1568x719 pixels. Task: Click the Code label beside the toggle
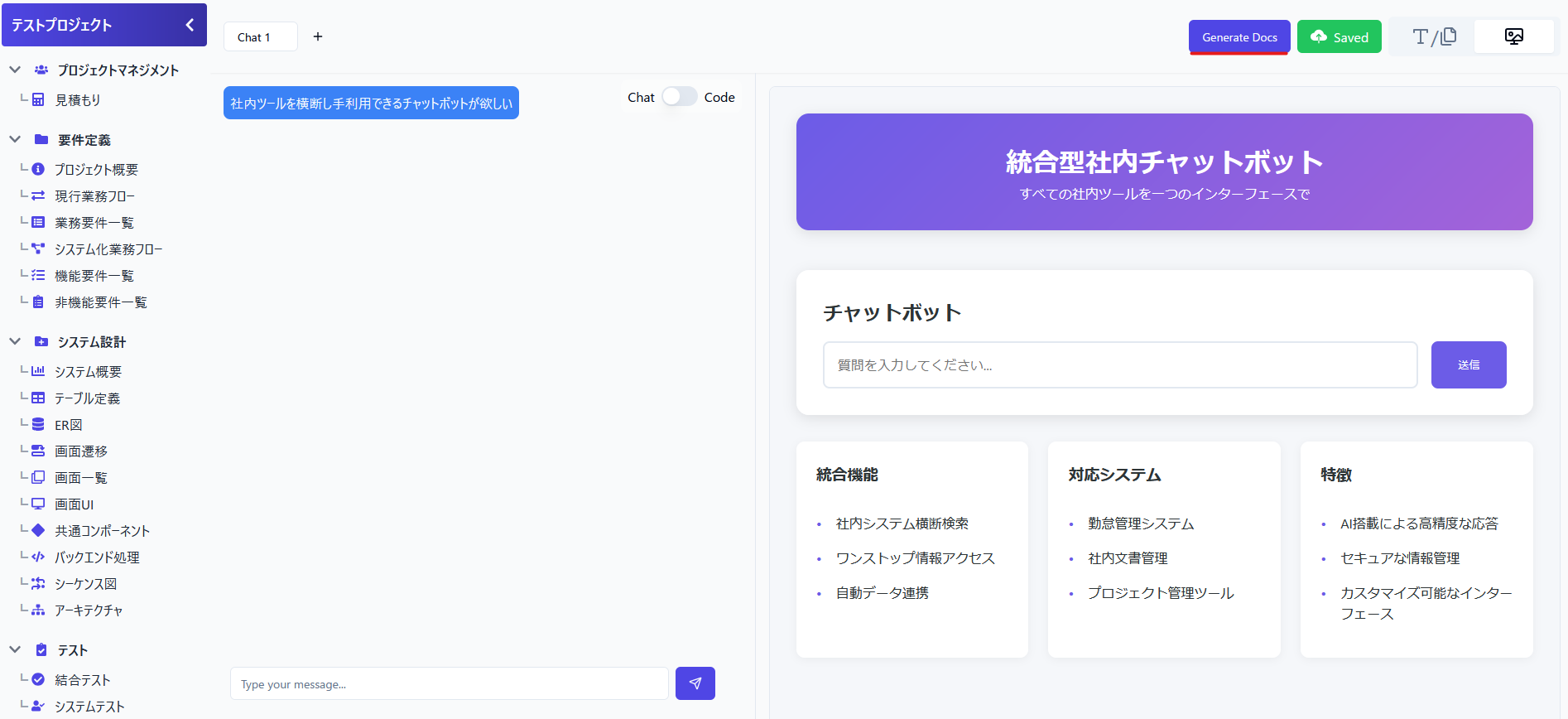click(x=719, y=97)
